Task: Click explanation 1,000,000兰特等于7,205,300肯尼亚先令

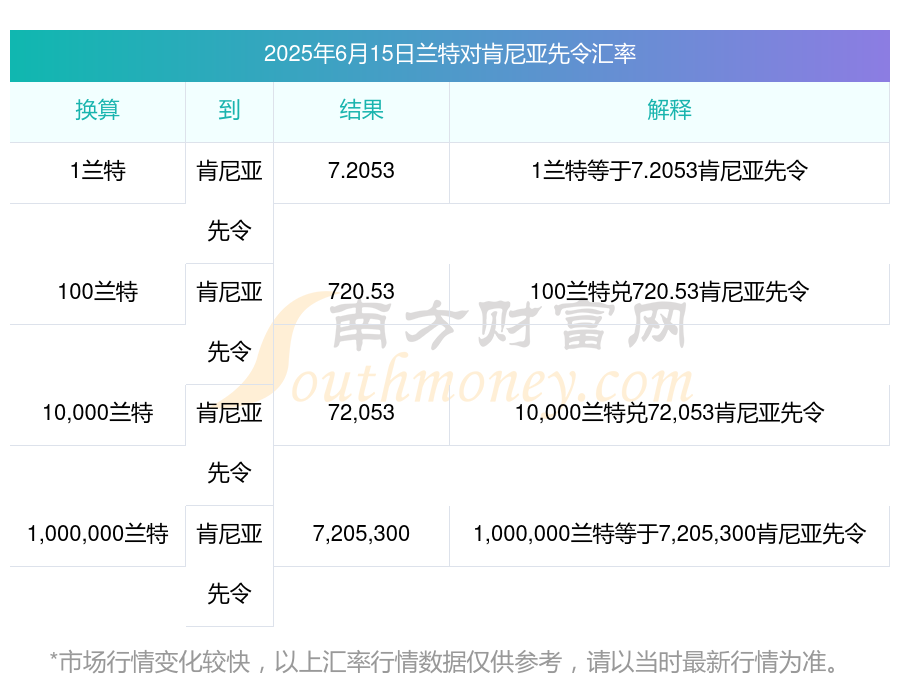Action: coord(669,534)
